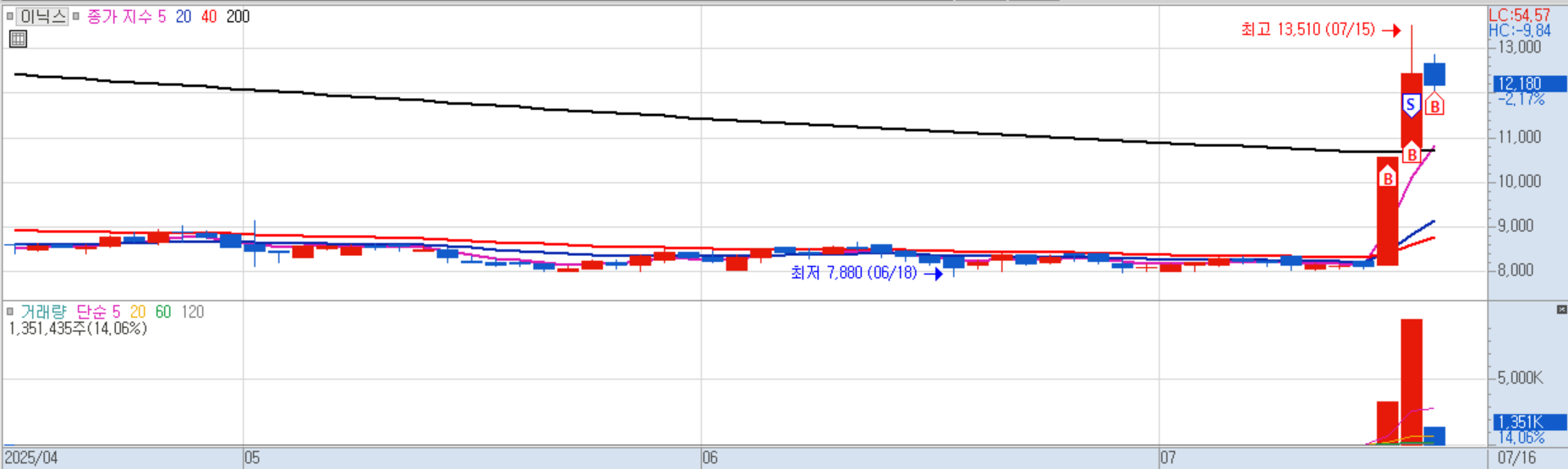
Task: Click the 최고 13,510 (07/15) high label
Action: point(1308,30)
